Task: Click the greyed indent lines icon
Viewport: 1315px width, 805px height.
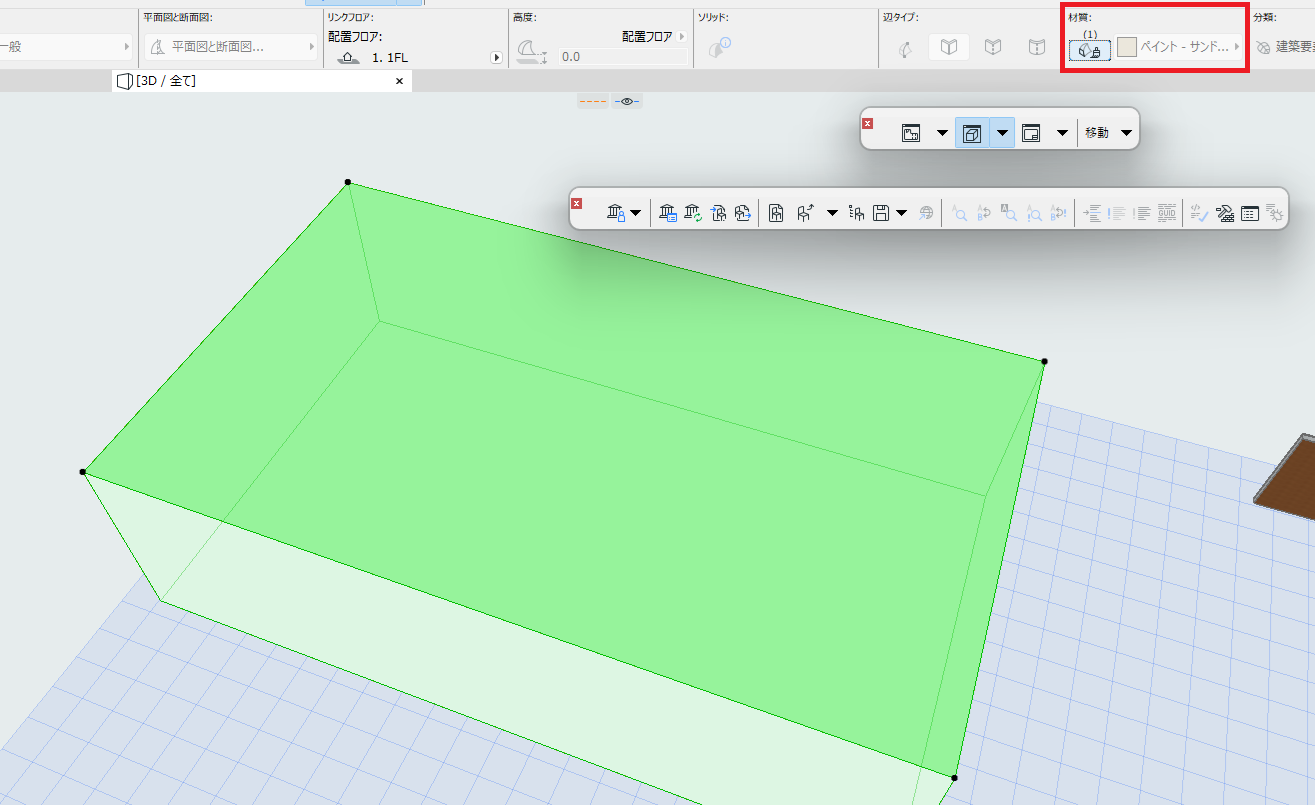Action: [1093, 212]
